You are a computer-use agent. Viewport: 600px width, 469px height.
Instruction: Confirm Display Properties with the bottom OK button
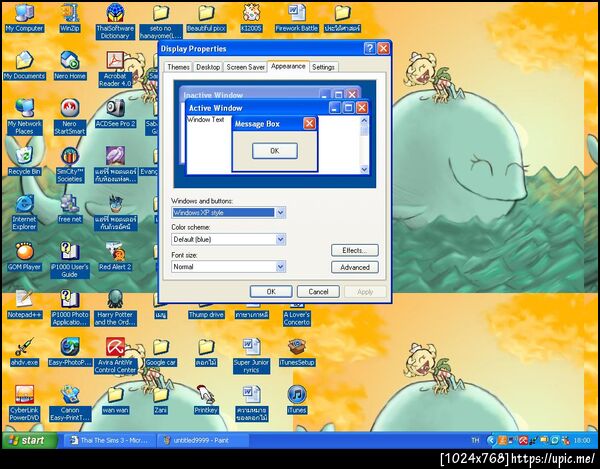271,292
